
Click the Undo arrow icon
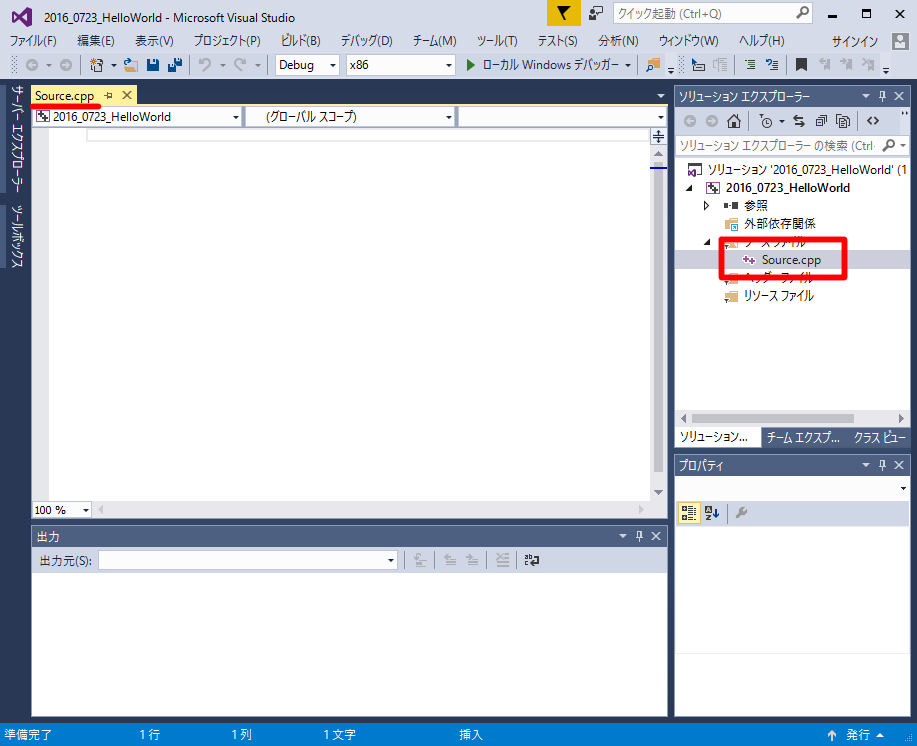click(205, 65)
